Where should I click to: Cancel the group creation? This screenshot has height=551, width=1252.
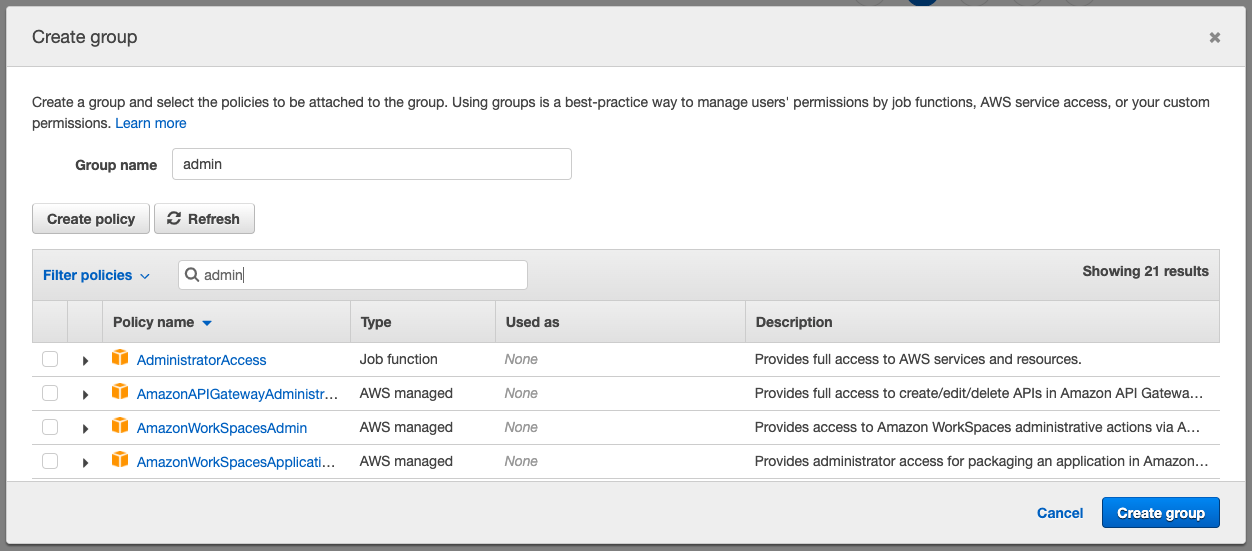(x=1060, y=513)
